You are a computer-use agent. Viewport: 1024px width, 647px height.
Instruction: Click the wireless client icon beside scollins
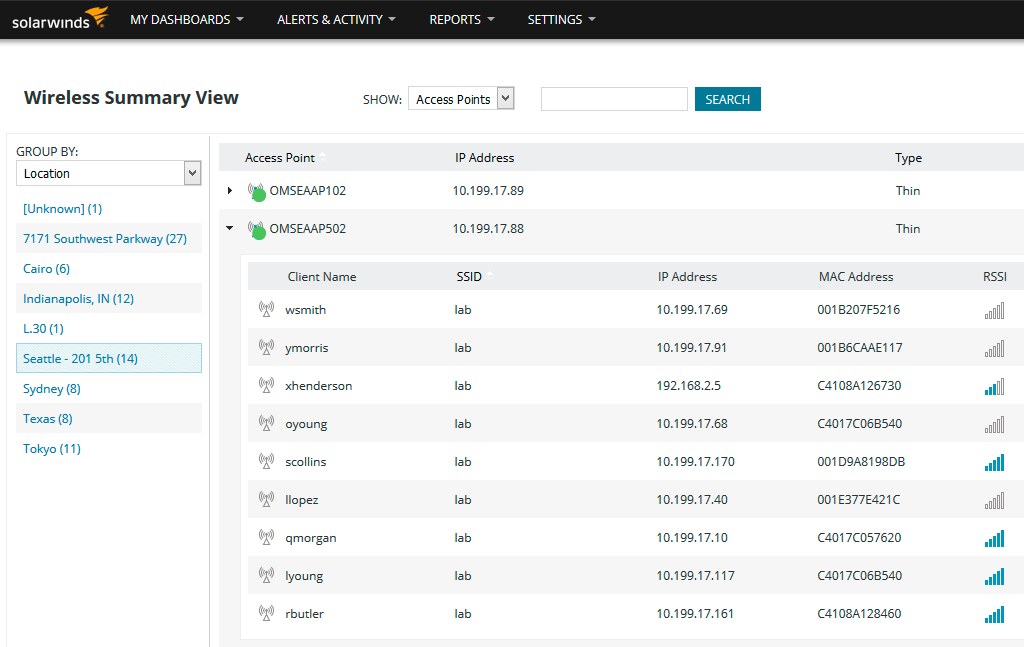[266, 461]
